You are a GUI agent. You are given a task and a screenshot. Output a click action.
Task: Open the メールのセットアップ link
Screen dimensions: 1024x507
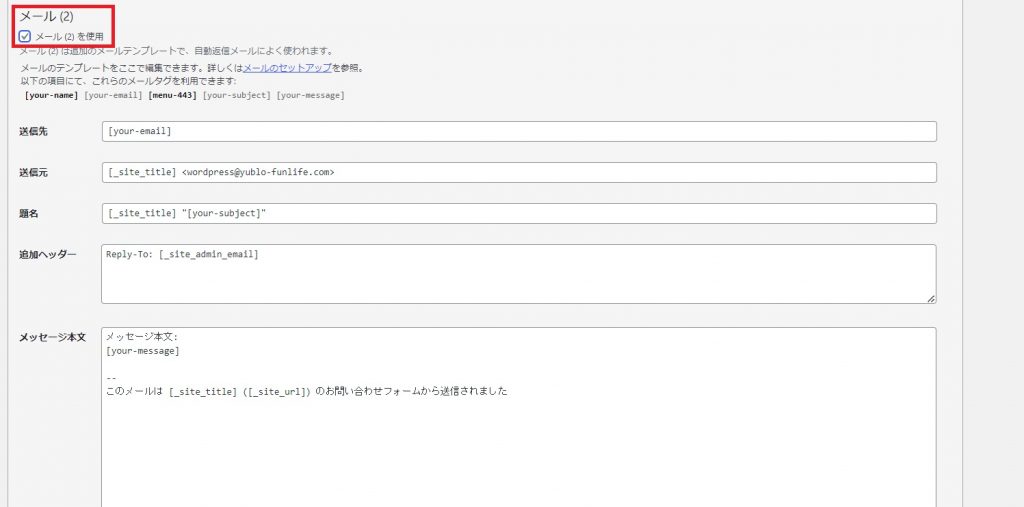click(x=287, y=68)
